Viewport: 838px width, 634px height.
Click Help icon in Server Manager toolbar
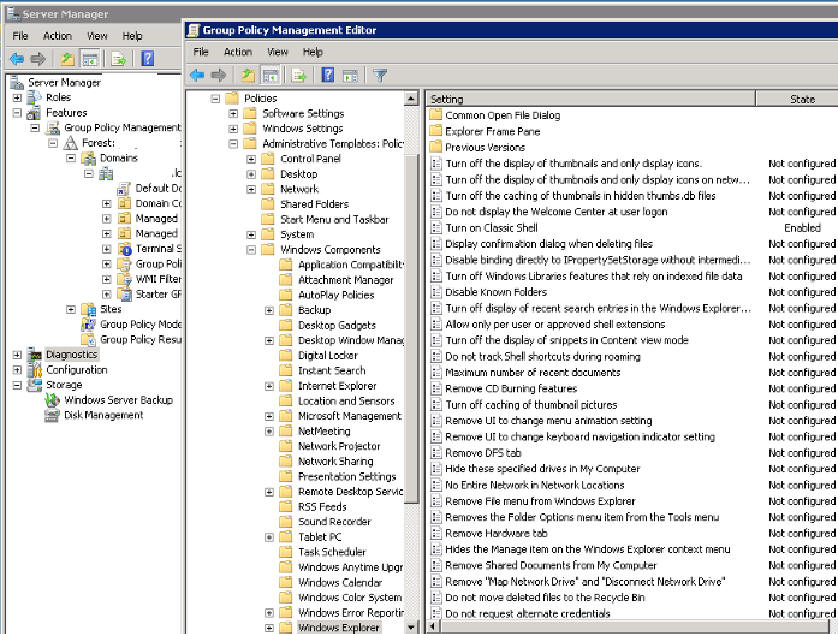coord(148,58)
